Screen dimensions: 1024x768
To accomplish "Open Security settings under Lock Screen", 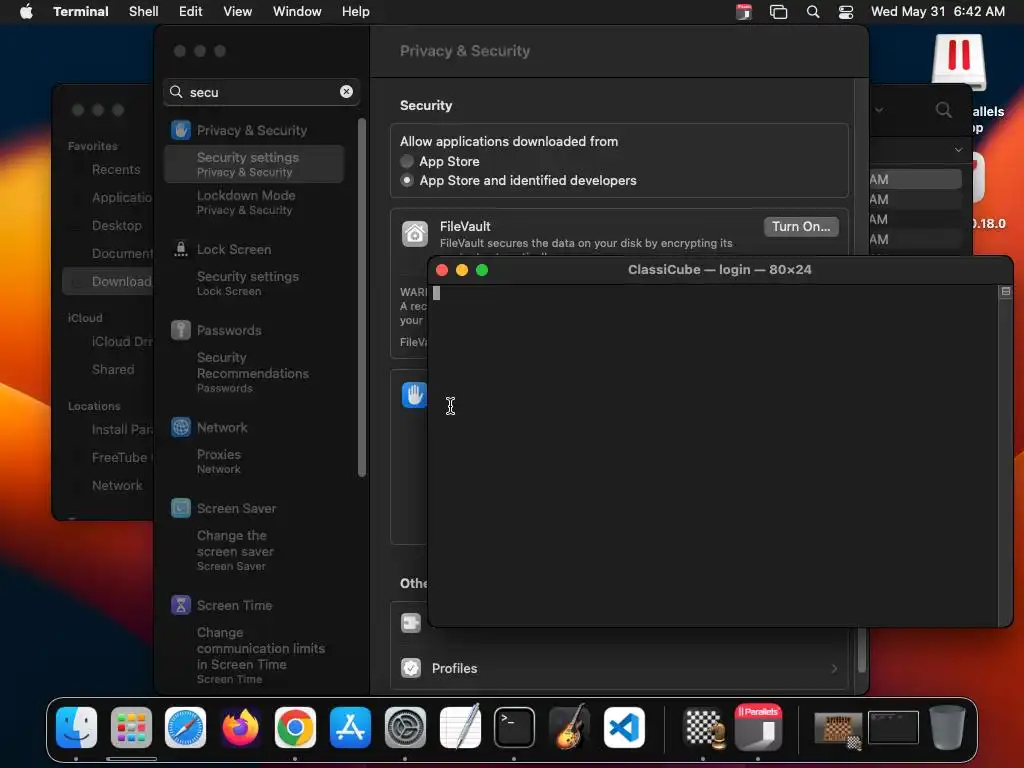I will [x=253, y=283].
